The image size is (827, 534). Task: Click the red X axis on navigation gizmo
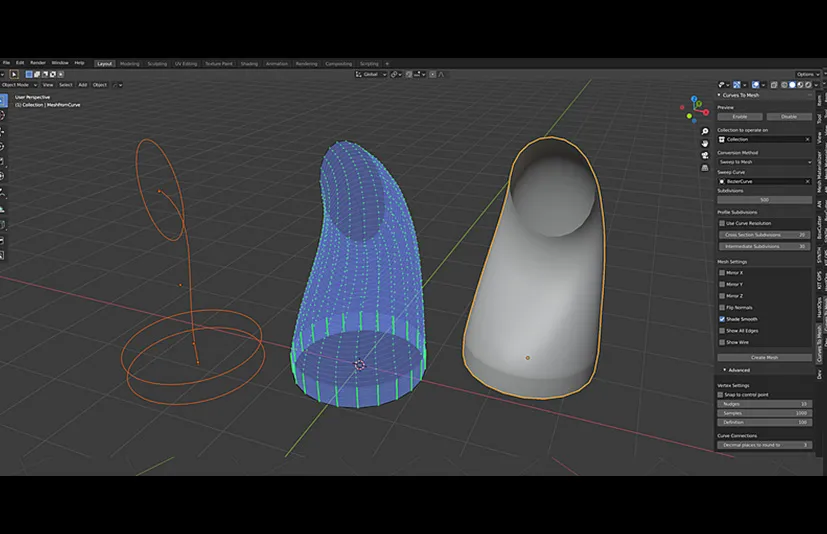point(706,112)
